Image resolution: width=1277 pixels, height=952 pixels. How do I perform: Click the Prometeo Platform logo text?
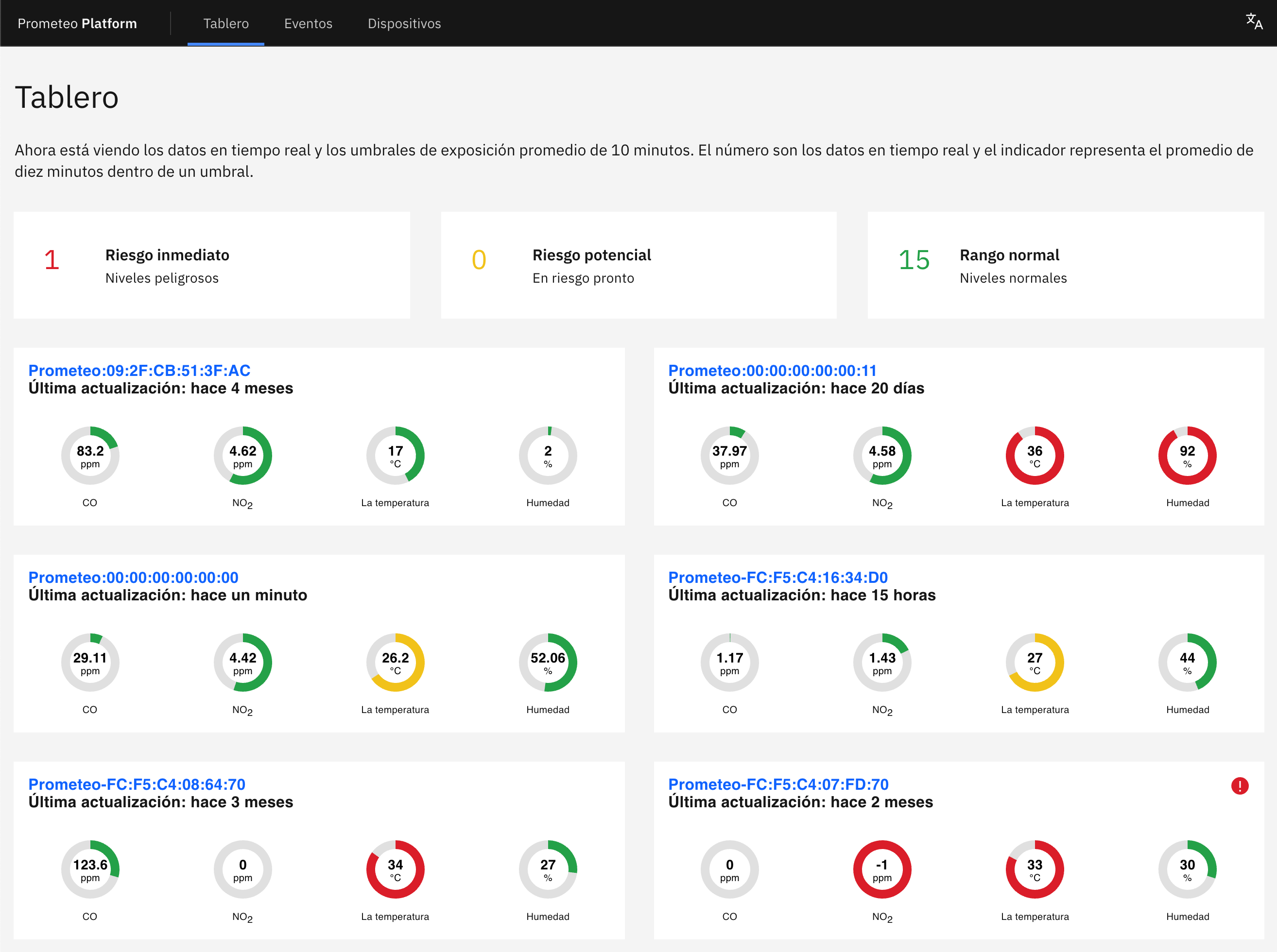coord(77,24)
